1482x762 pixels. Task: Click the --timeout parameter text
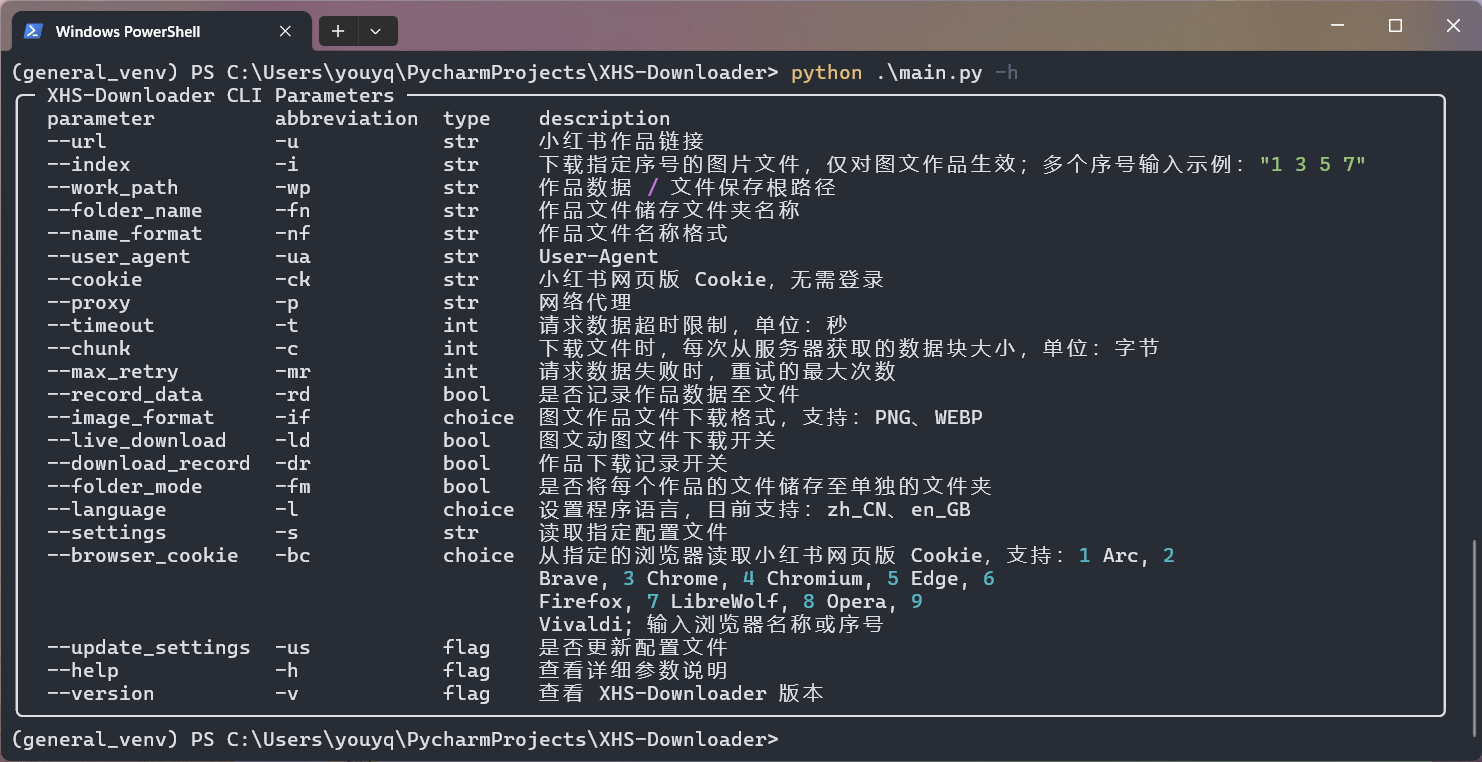[x=101, y=325]
